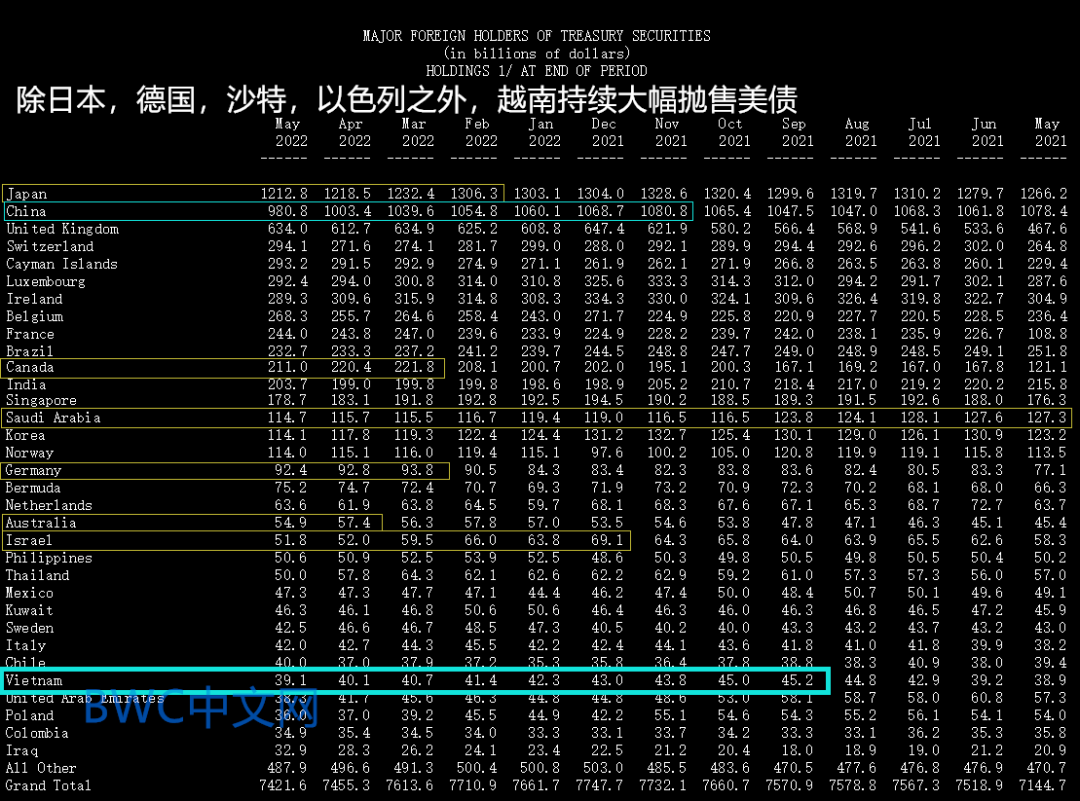Click the Germany row label
The width and height of the screenshot is (1080, 801).
click(x=34, y=470)
